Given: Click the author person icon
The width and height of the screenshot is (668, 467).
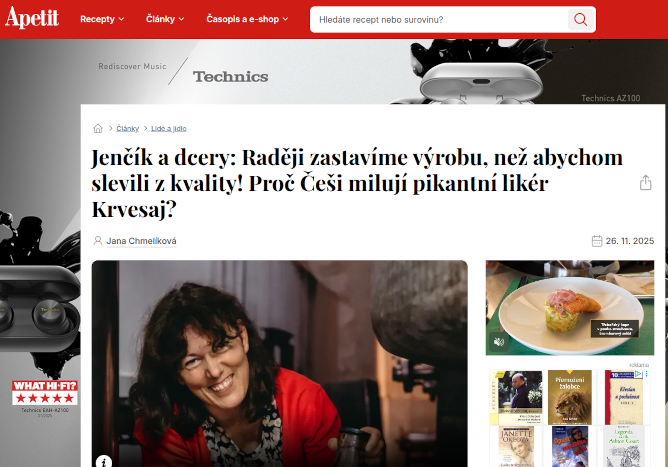Looking at the screenshot, I should pos(98,241).
